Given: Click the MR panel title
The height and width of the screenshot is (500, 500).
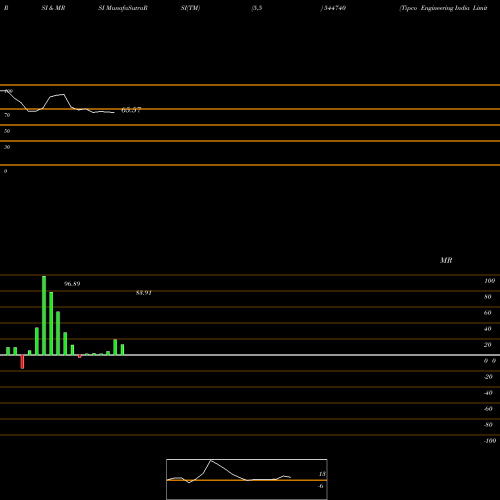Looking at the screenshot, I should [x=446, y=260].
